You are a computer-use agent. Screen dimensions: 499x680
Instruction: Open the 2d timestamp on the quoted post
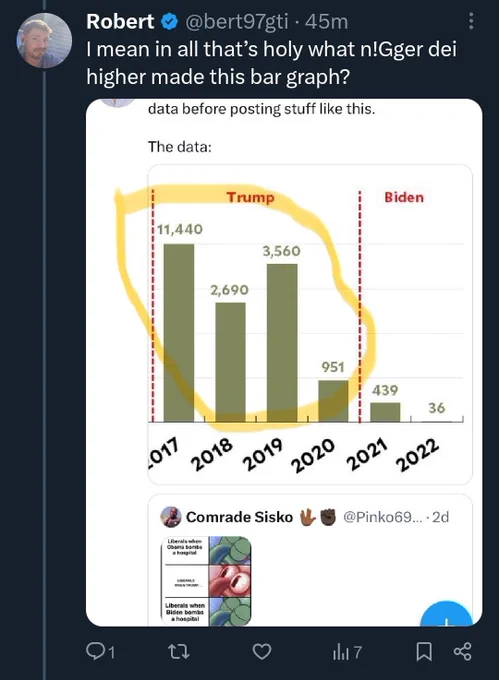[x=440, y=517]
